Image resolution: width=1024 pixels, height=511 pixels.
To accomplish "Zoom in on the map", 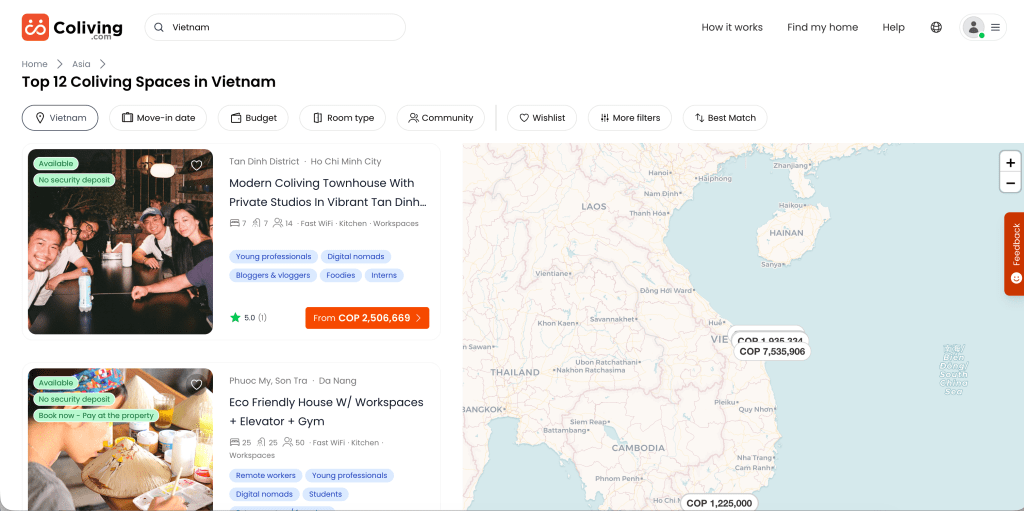I will tap(1010, 162).
